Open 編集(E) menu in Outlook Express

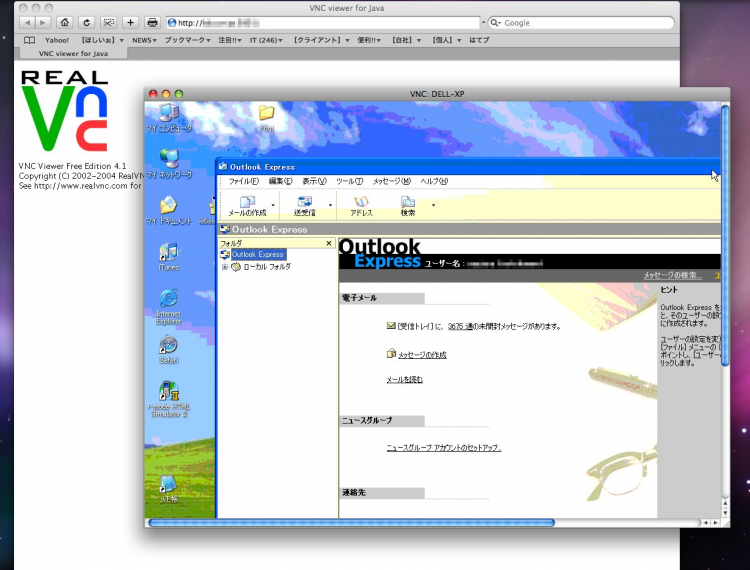[x=280, y=181]
